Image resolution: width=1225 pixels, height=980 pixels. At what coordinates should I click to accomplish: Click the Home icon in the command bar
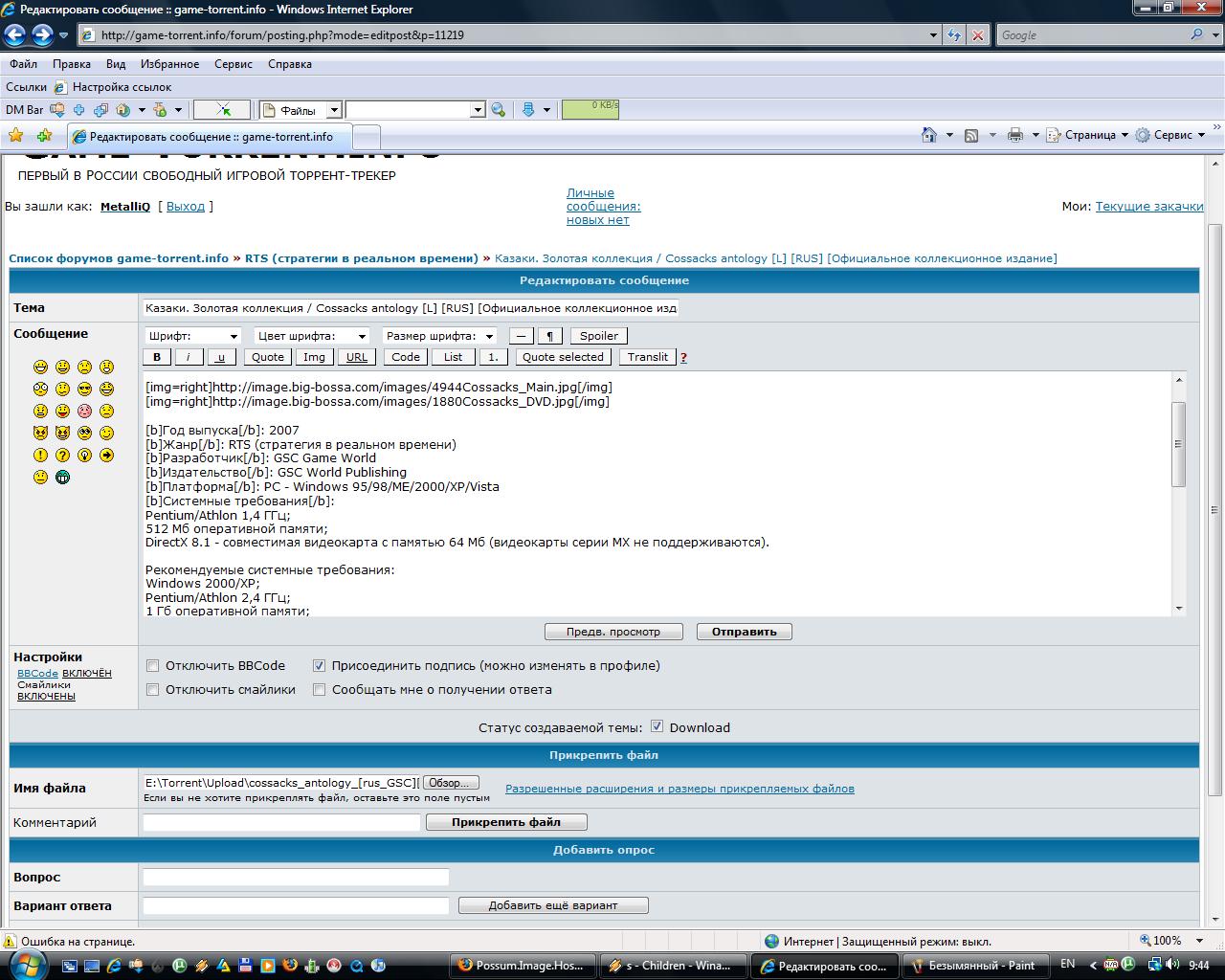coord(928,135)
